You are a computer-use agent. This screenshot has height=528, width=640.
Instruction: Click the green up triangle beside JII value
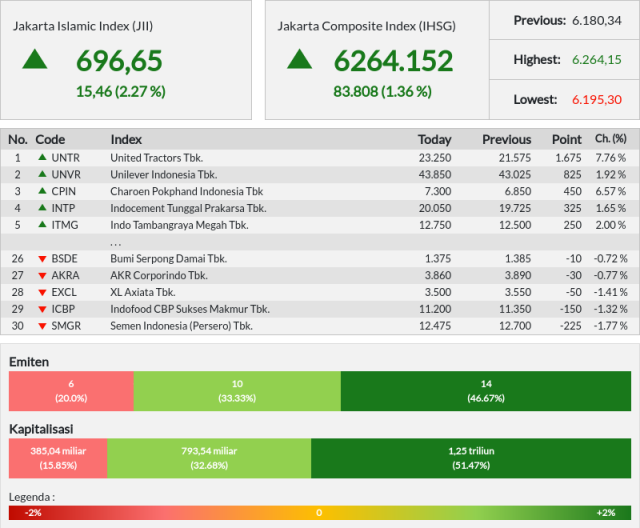coord(35,59)
